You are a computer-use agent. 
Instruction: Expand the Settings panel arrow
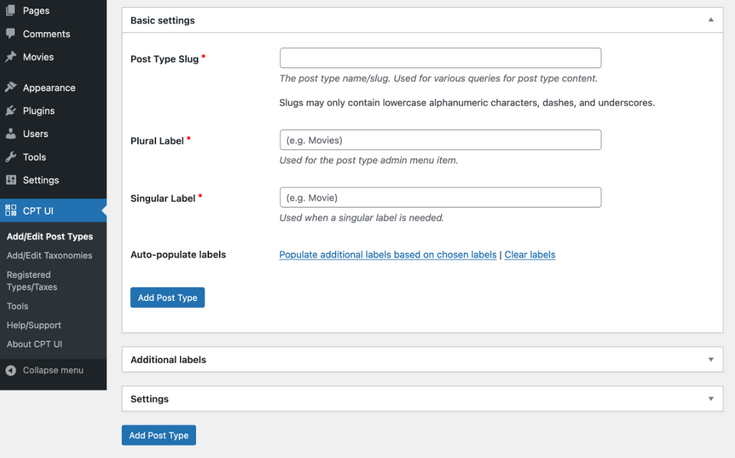(x=711, y=399)
